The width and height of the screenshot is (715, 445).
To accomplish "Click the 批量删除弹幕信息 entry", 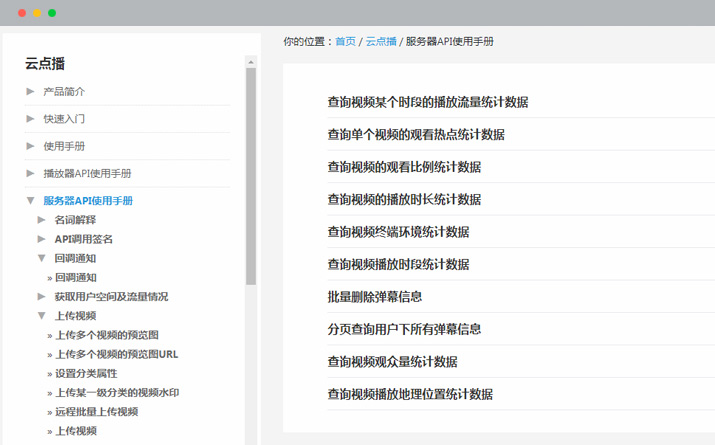I will click(374, 297).
